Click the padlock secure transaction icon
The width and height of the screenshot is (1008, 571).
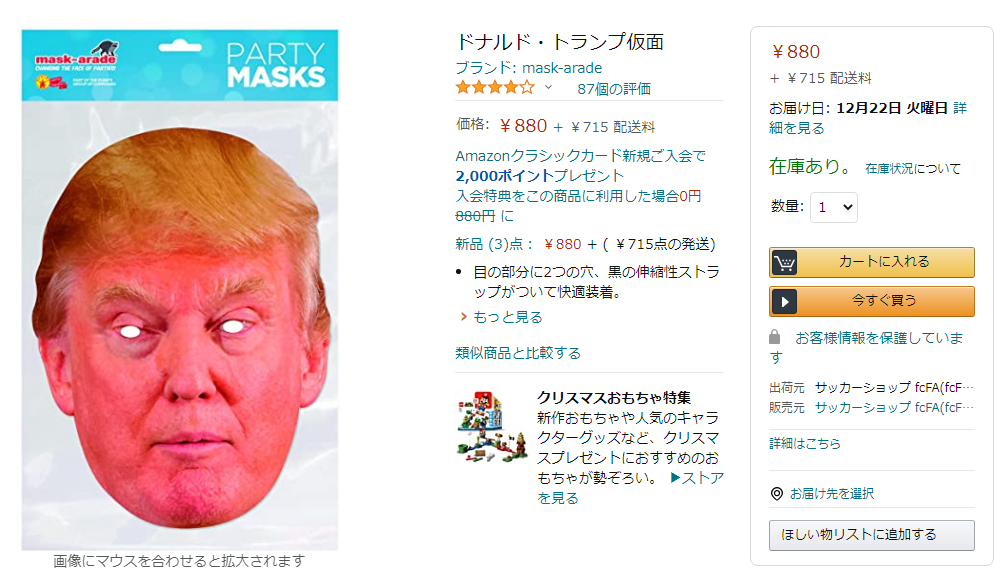click(x=775, y=337)
